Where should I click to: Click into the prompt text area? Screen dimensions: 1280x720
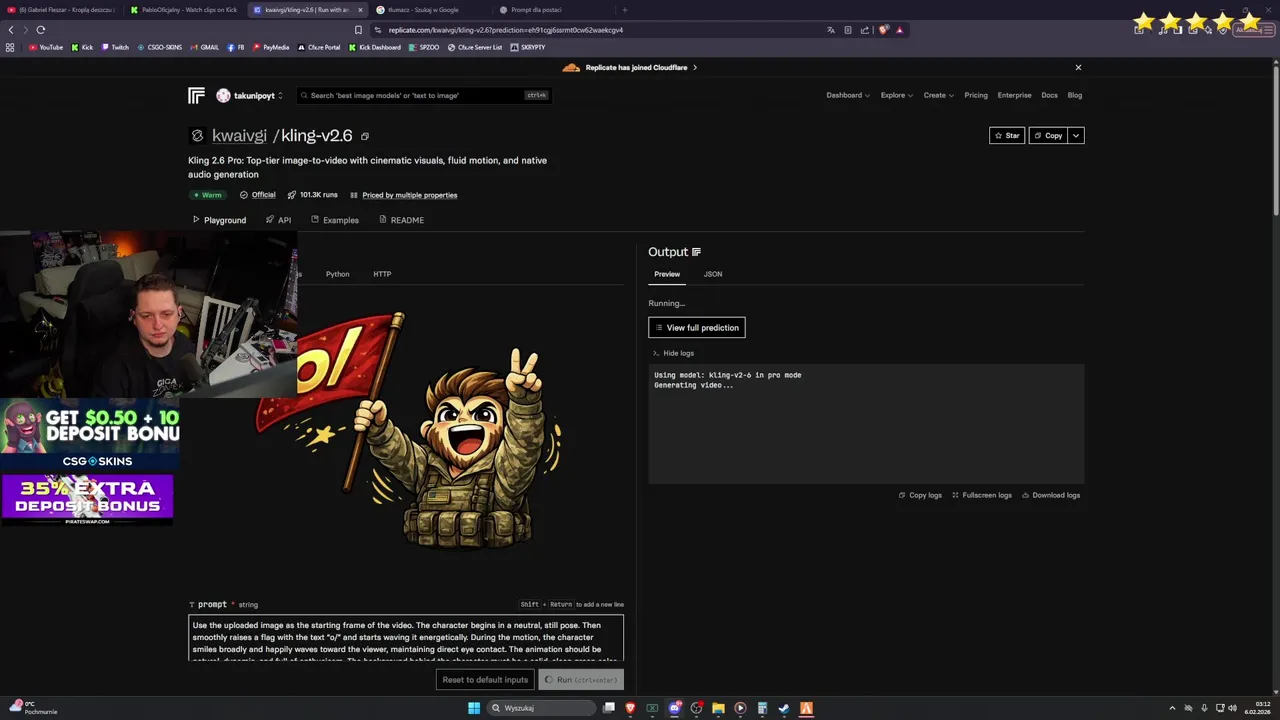coord(406,638)
